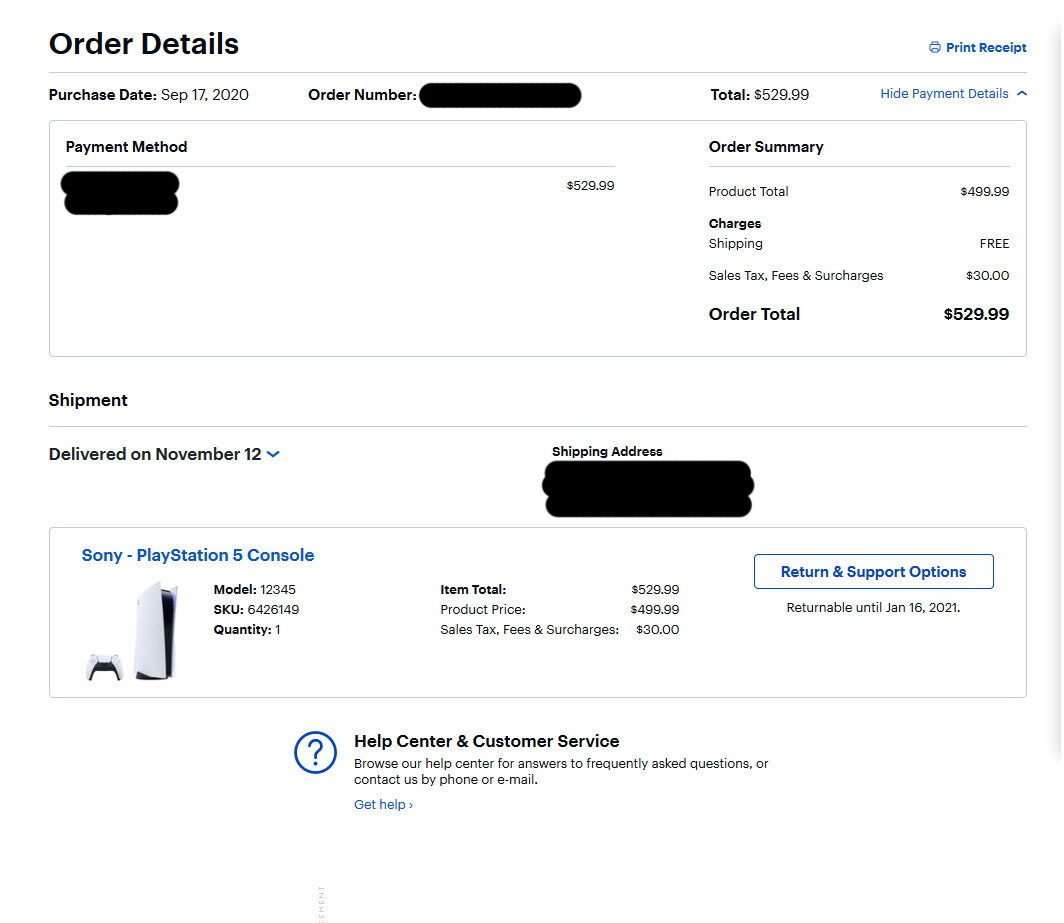Viewport: 1064px width, 923px height.
Task: Select the Order Total amount $529.99
Action: click(x=976, y=314)
